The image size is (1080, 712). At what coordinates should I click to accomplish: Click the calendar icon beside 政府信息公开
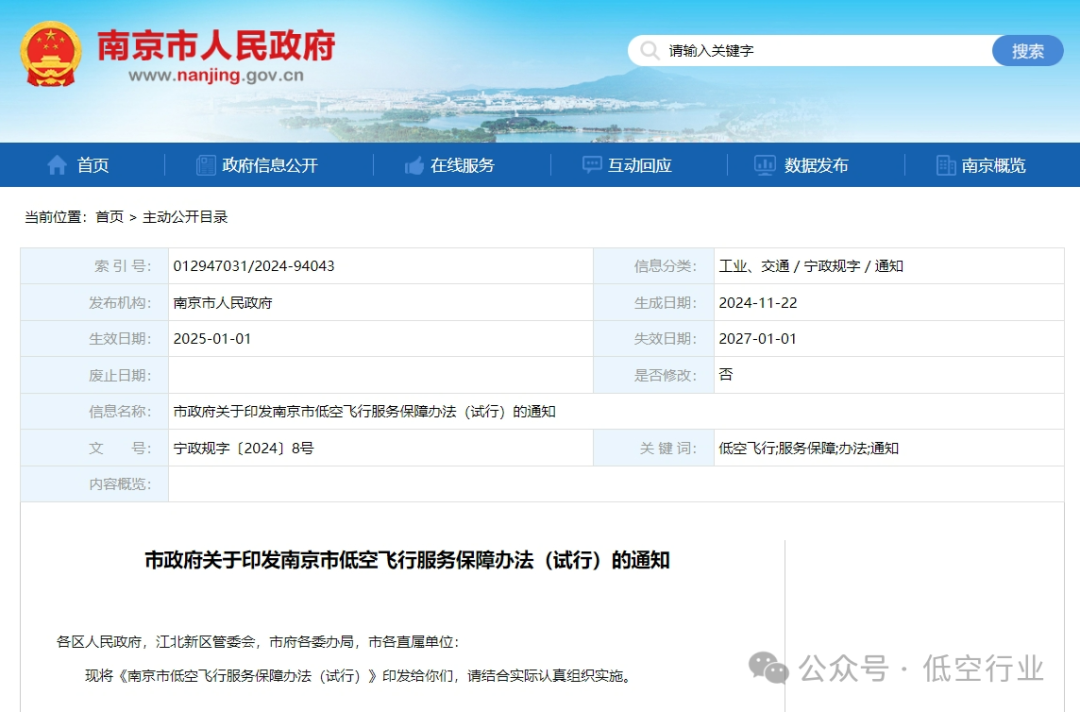click(x=205, y=165)
